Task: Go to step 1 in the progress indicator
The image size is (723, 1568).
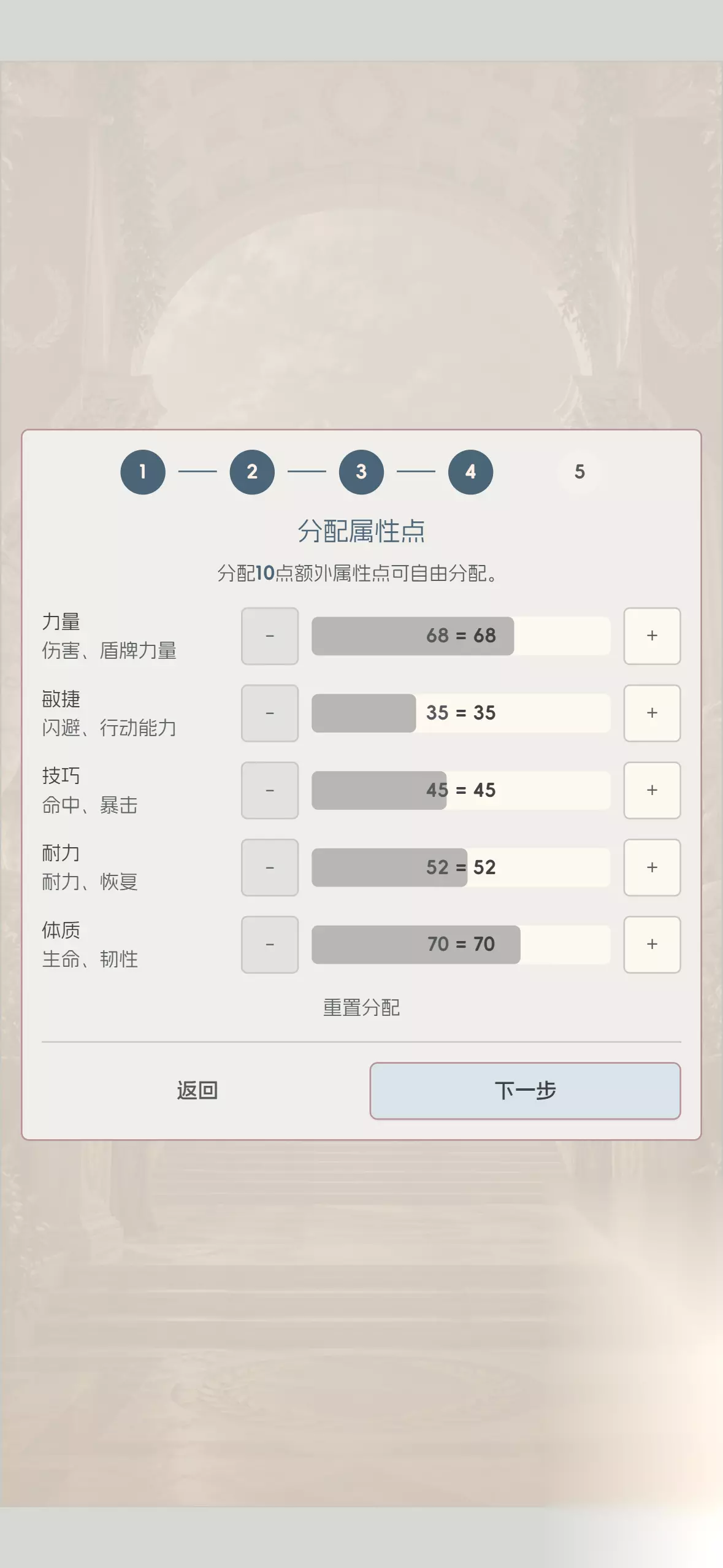Action: (x=143, y=472)
